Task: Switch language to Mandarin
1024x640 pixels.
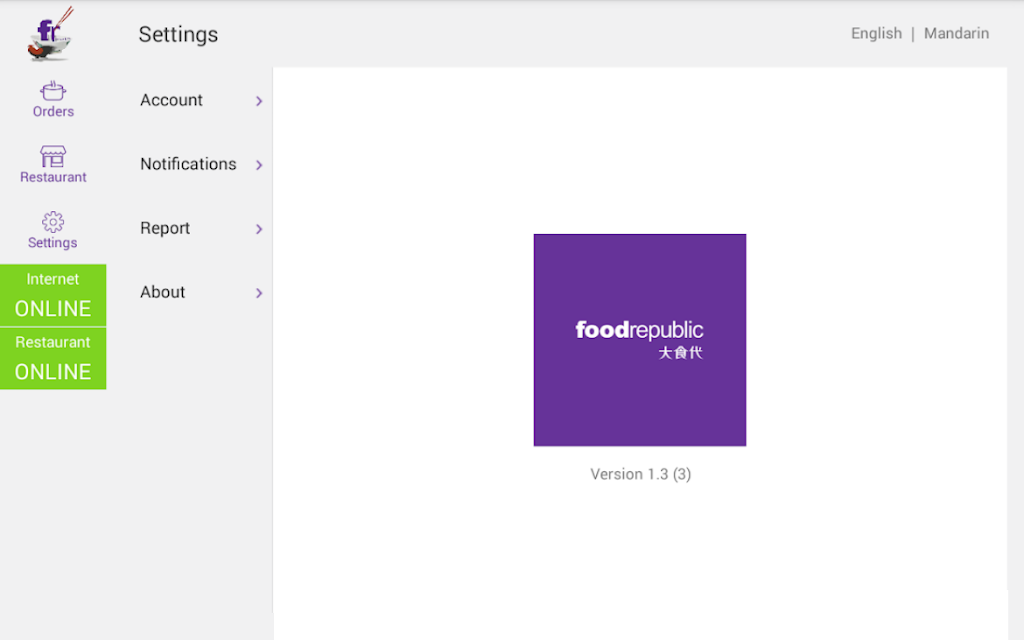Action: [x=956, y=33]
